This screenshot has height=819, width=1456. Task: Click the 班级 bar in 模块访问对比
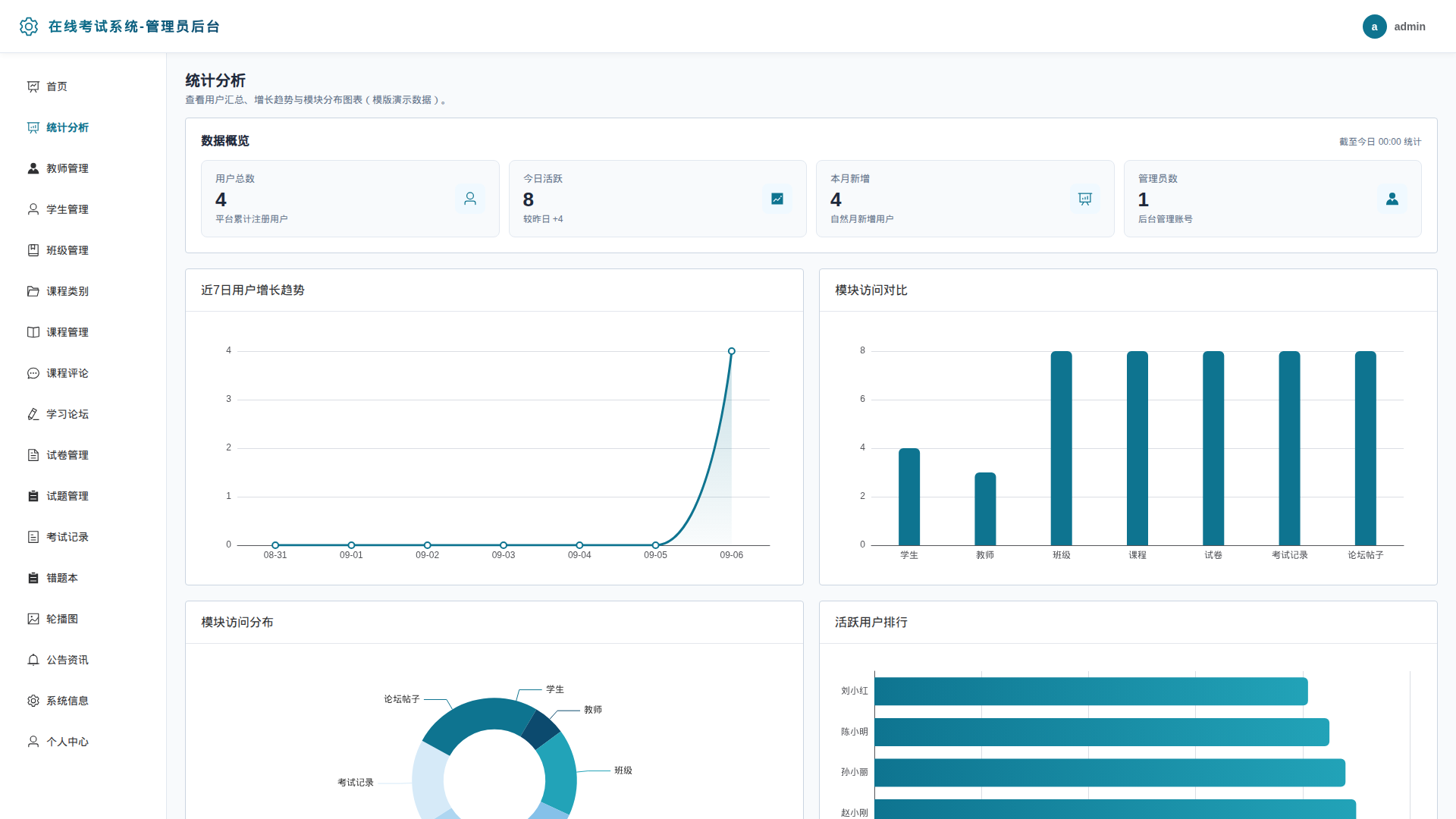(x=1062, y=448)
